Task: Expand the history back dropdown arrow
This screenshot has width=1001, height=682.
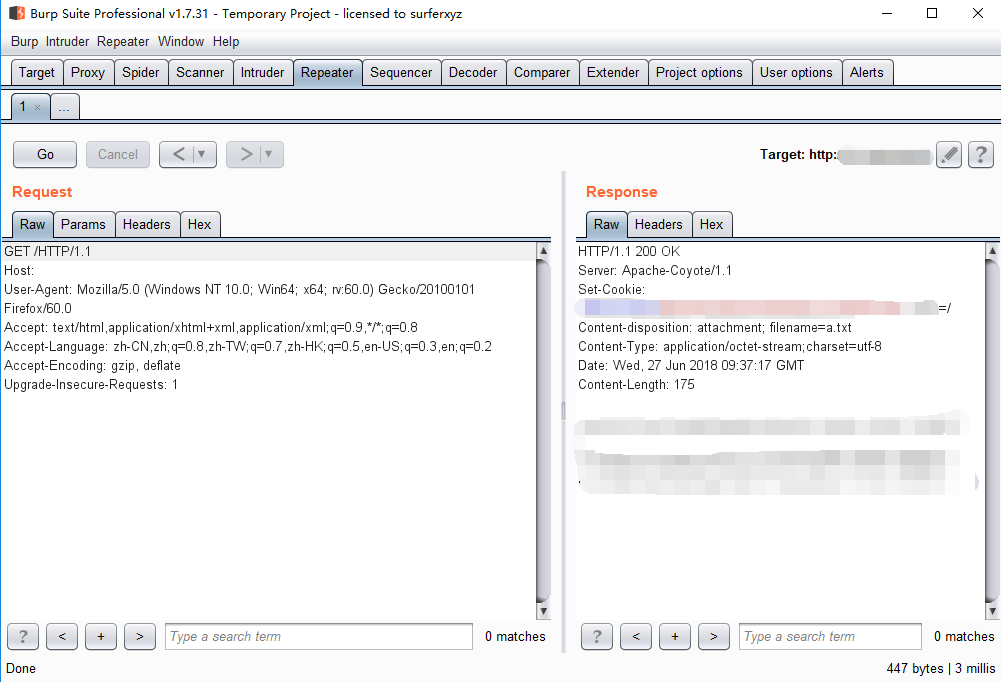Action: (202, 155)
